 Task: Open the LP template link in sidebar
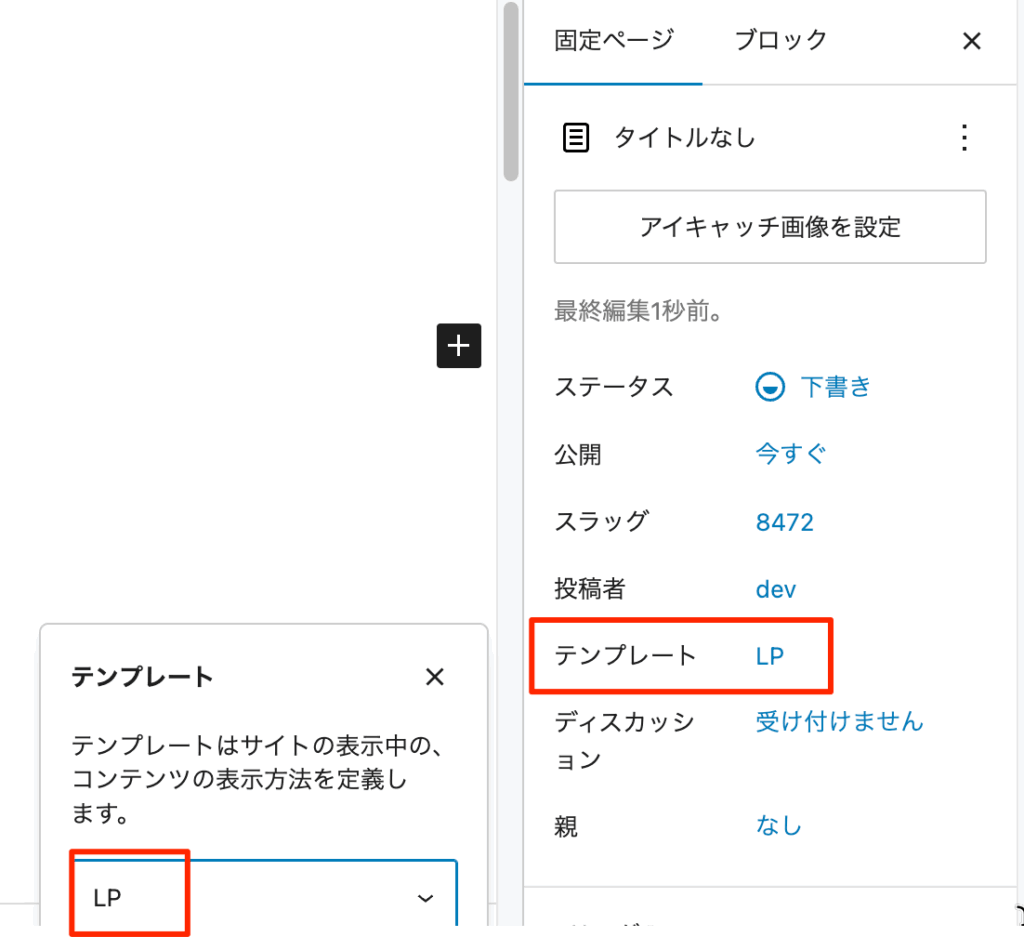770,656
